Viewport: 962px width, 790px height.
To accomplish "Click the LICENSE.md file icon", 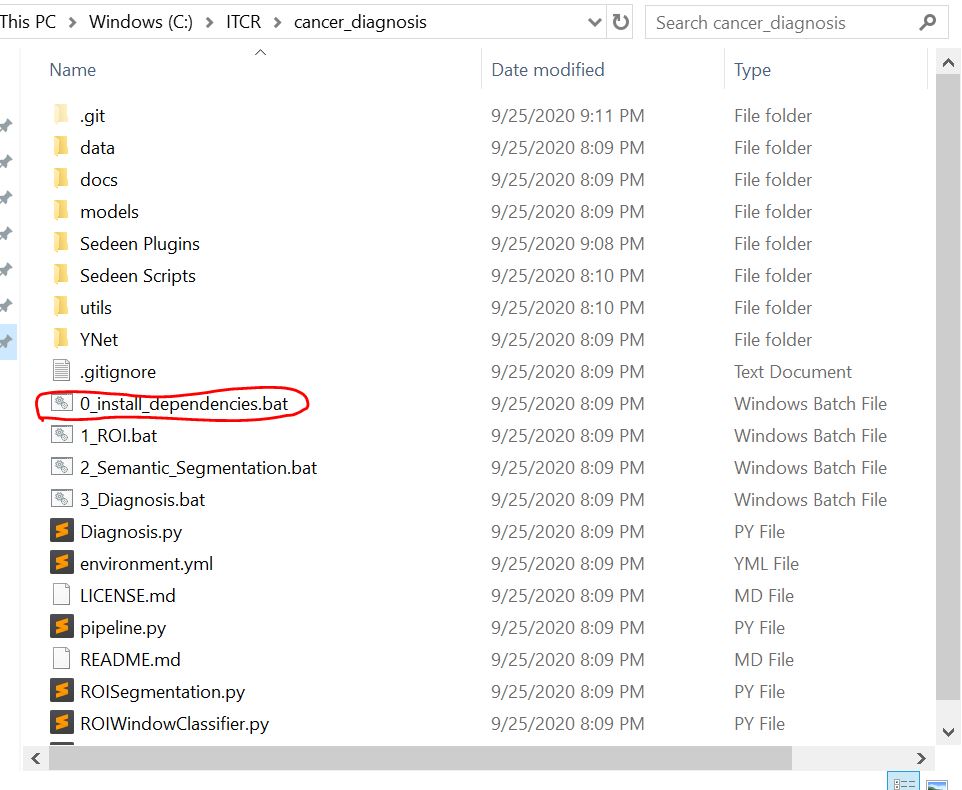I will 61,594.
